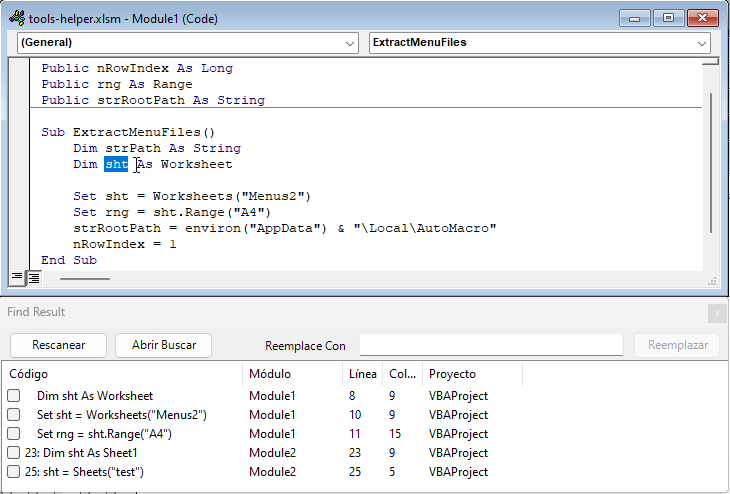
Task: Check the '25: sht = Sheets("test")' checkbox
Action: pos(14,472)
